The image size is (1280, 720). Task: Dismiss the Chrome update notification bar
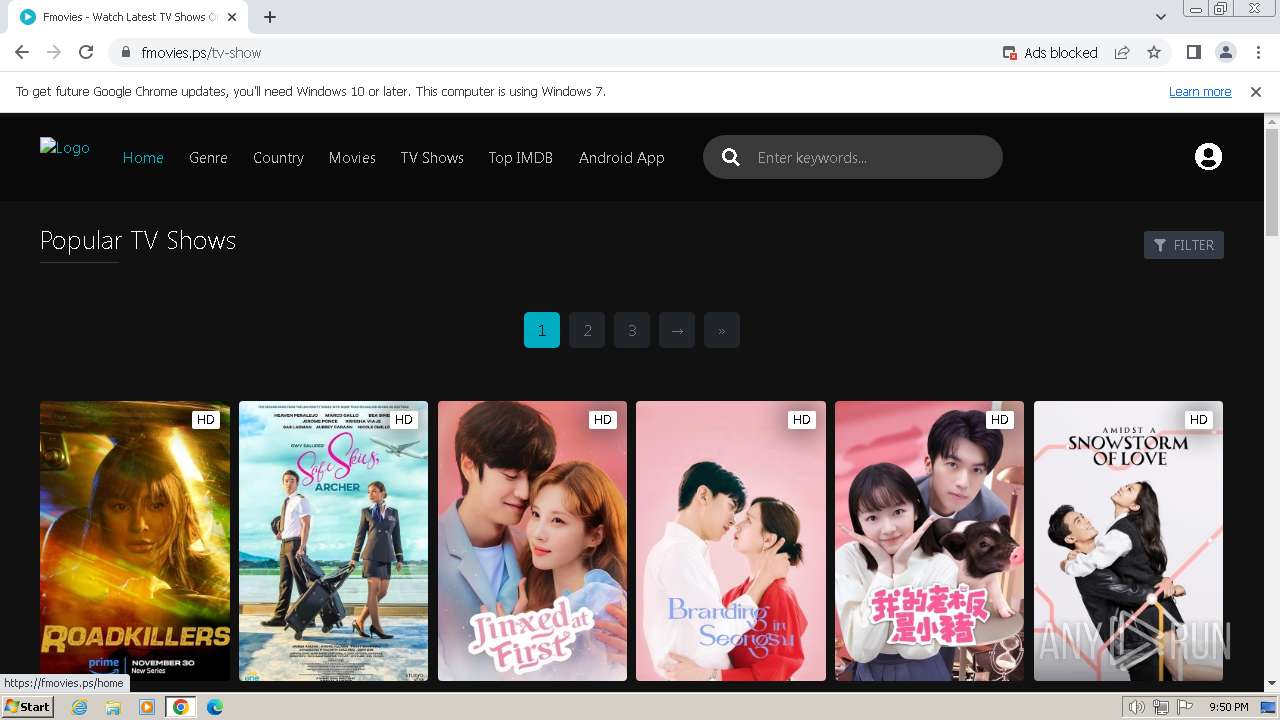click(1255, 92)
